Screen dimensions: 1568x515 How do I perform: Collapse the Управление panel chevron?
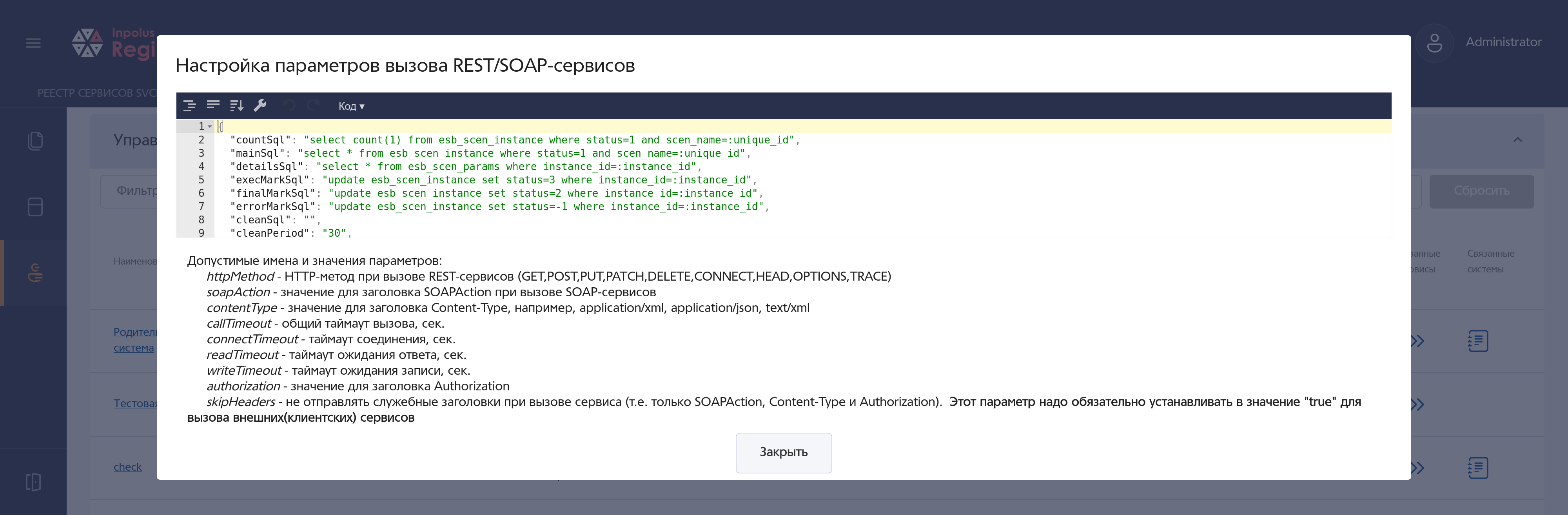point(1517,140)
